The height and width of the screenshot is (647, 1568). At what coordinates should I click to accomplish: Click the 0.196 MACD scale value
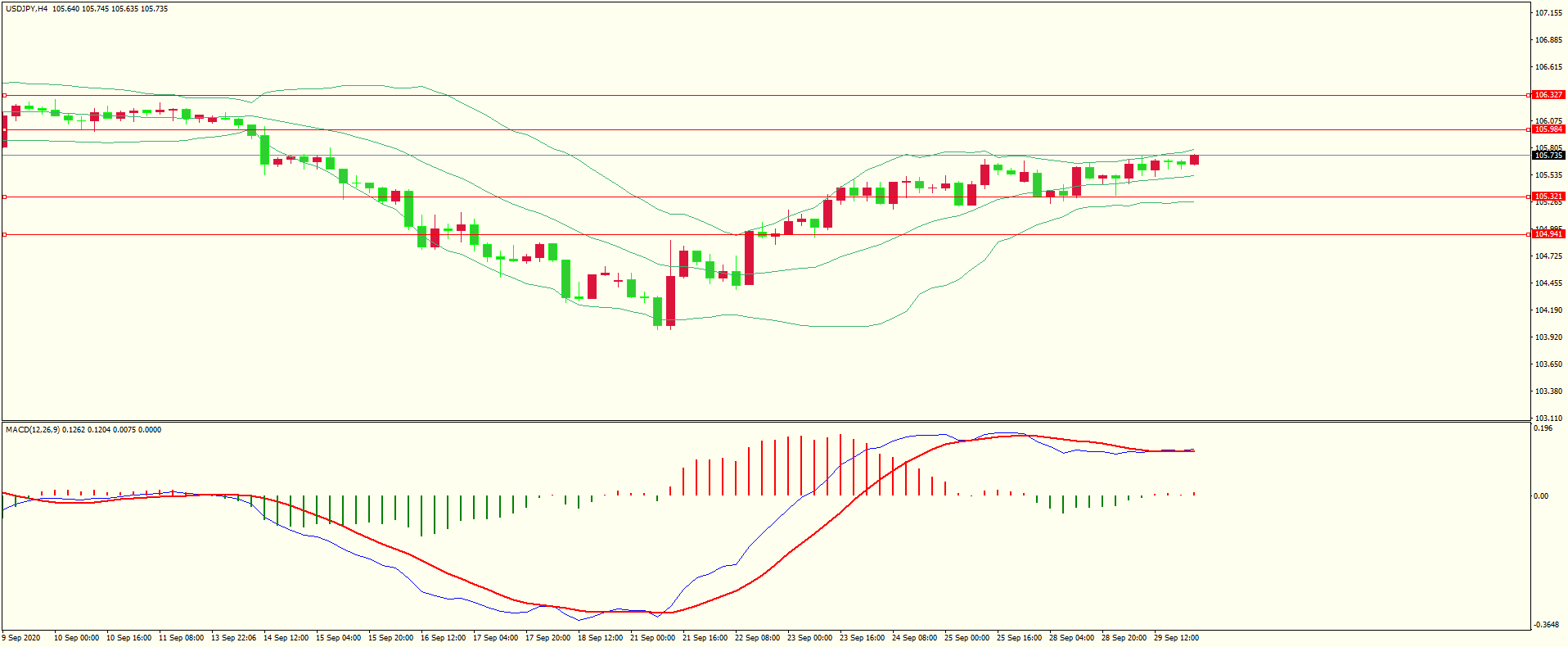pos(1543,428)
